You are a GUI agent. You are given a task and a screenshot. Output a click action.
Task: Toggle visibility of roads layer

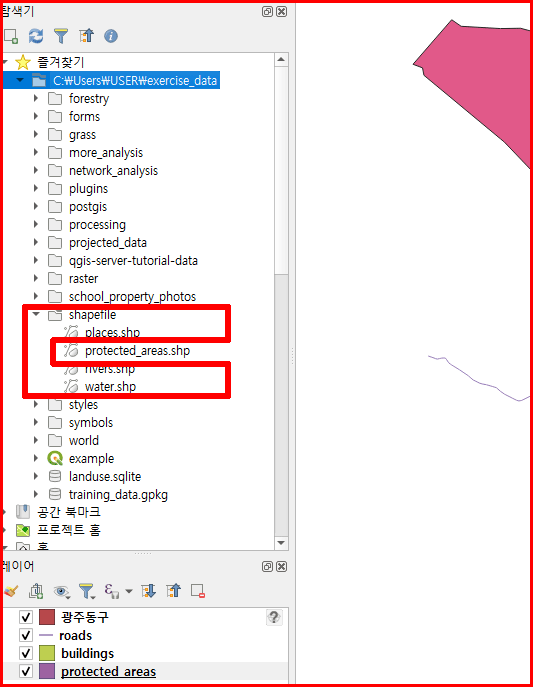26,635
